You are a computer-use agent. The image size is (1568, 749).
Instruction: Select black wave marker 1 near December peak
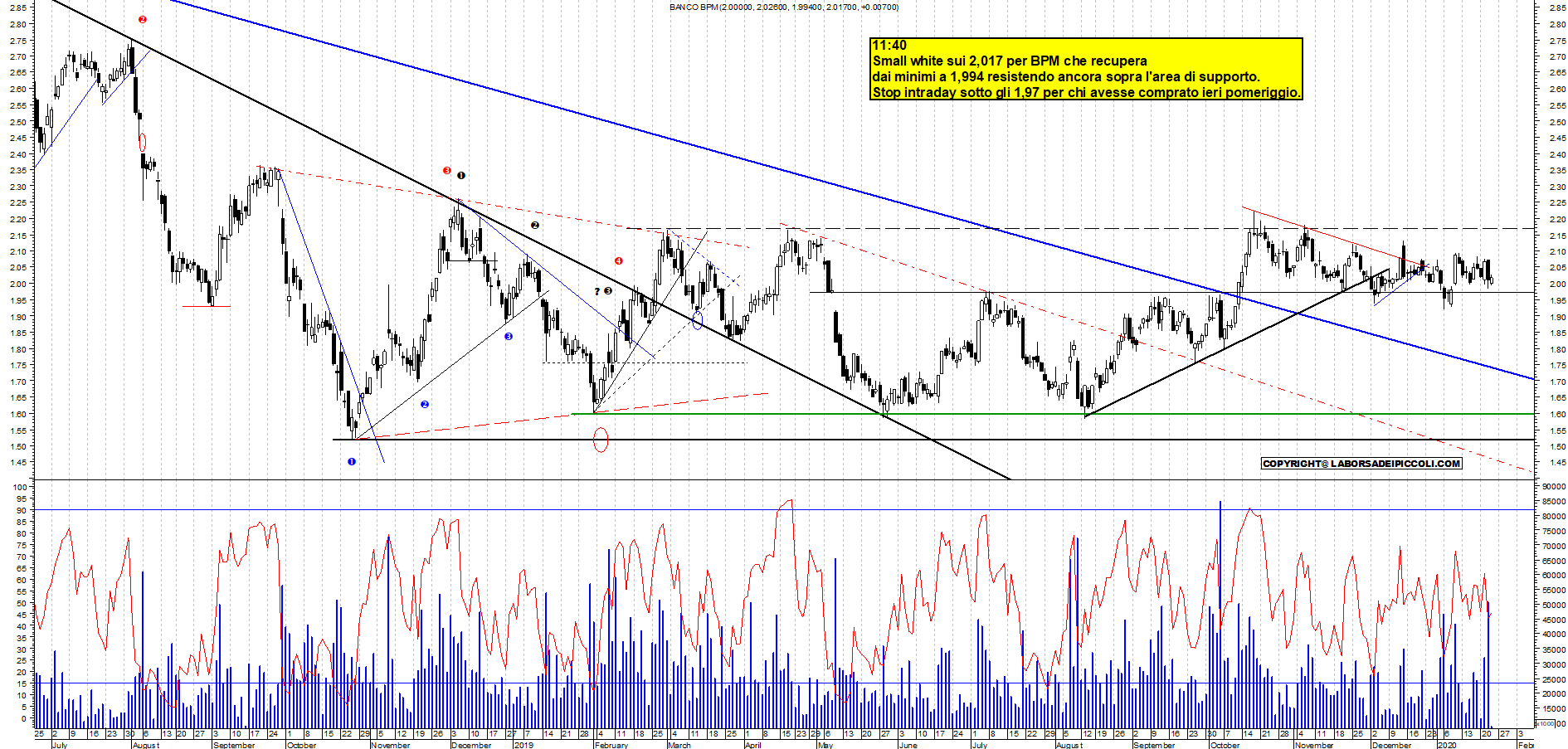click(x=461, y=176)
